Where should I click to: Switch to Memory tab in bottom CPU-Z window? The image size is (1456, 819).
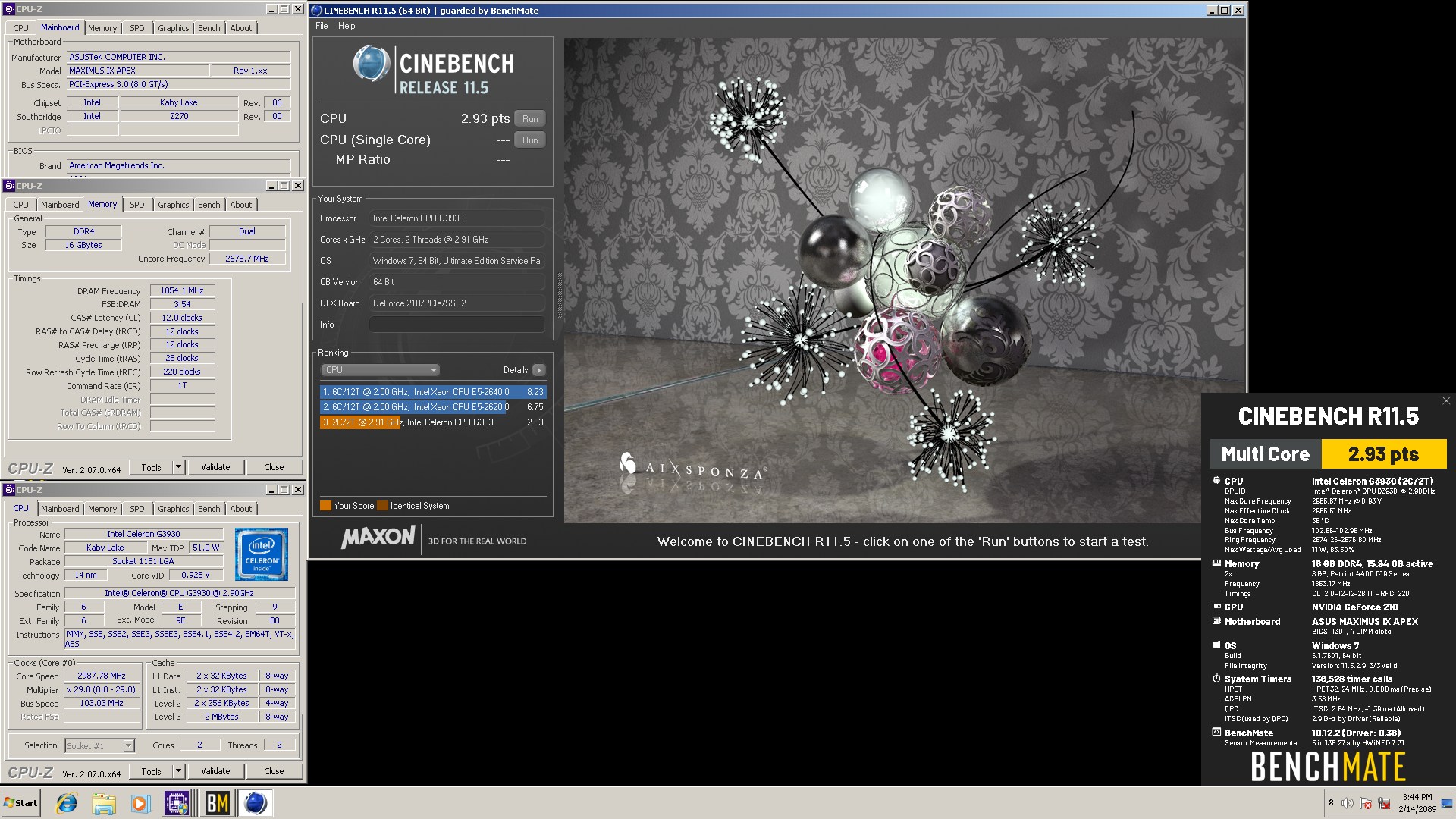[102, 509]
